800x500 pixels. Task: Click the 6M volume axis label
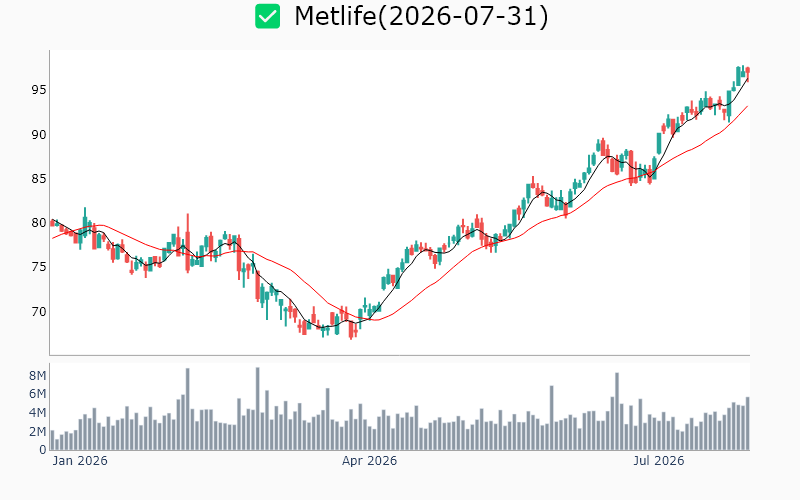tap(37, 394)
